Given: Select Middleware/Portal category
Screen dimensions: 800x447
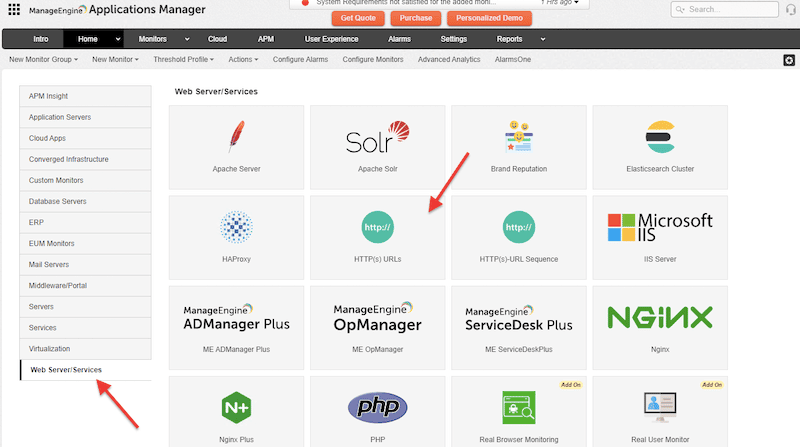Looking at the screenshot, I should tap(85, 286).
